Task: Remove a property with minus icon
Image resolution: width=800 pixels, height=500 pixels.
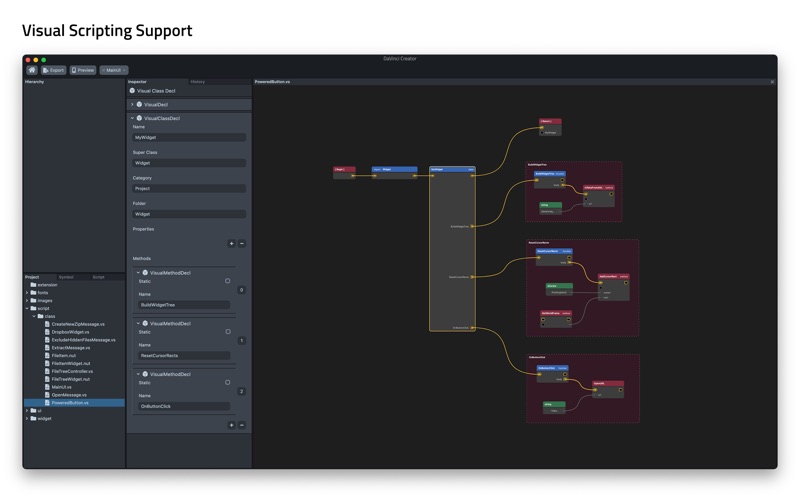Action: 242,243
